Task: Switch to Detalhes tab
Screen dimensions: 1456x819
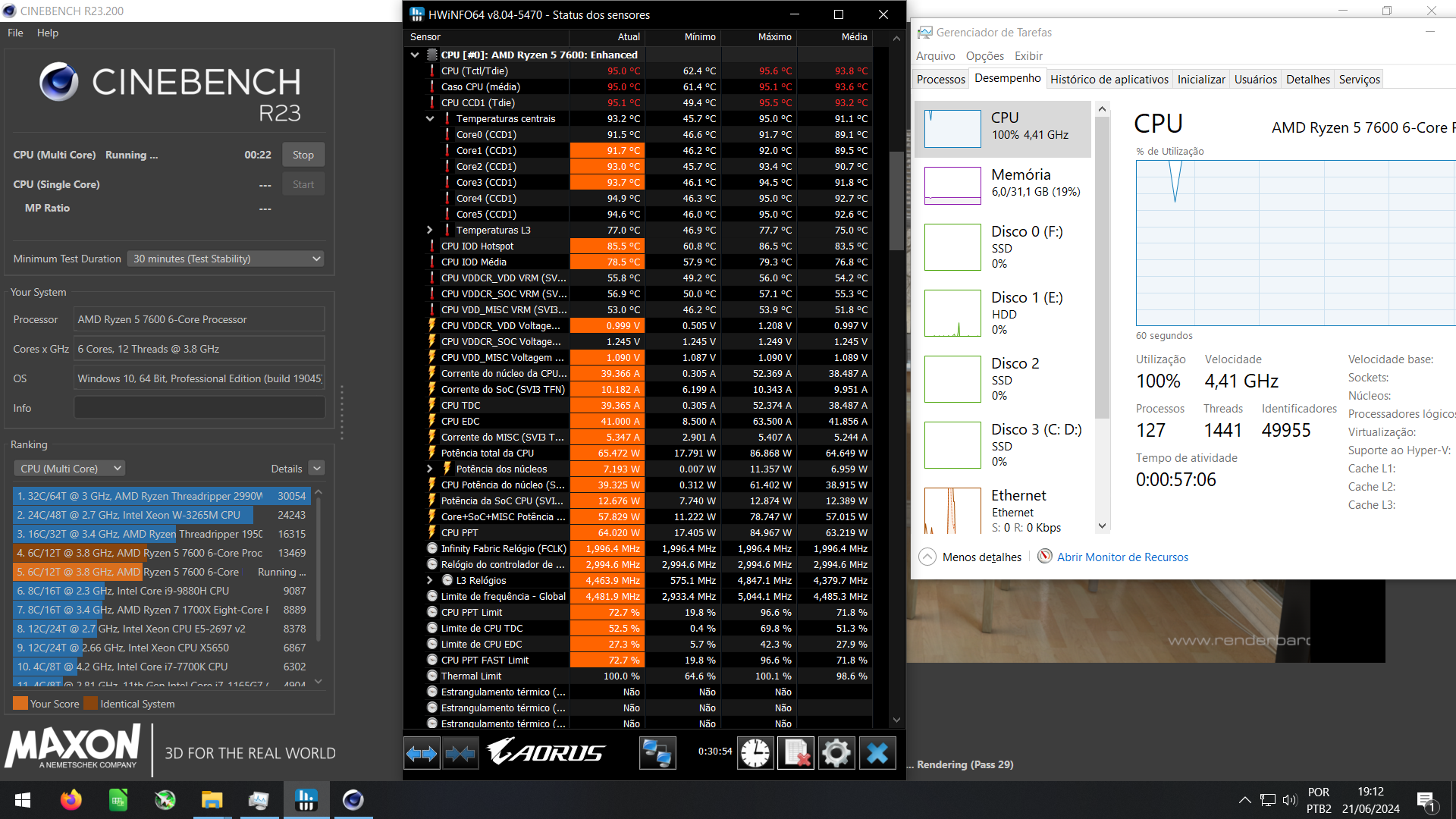Action: (1307, 80)
